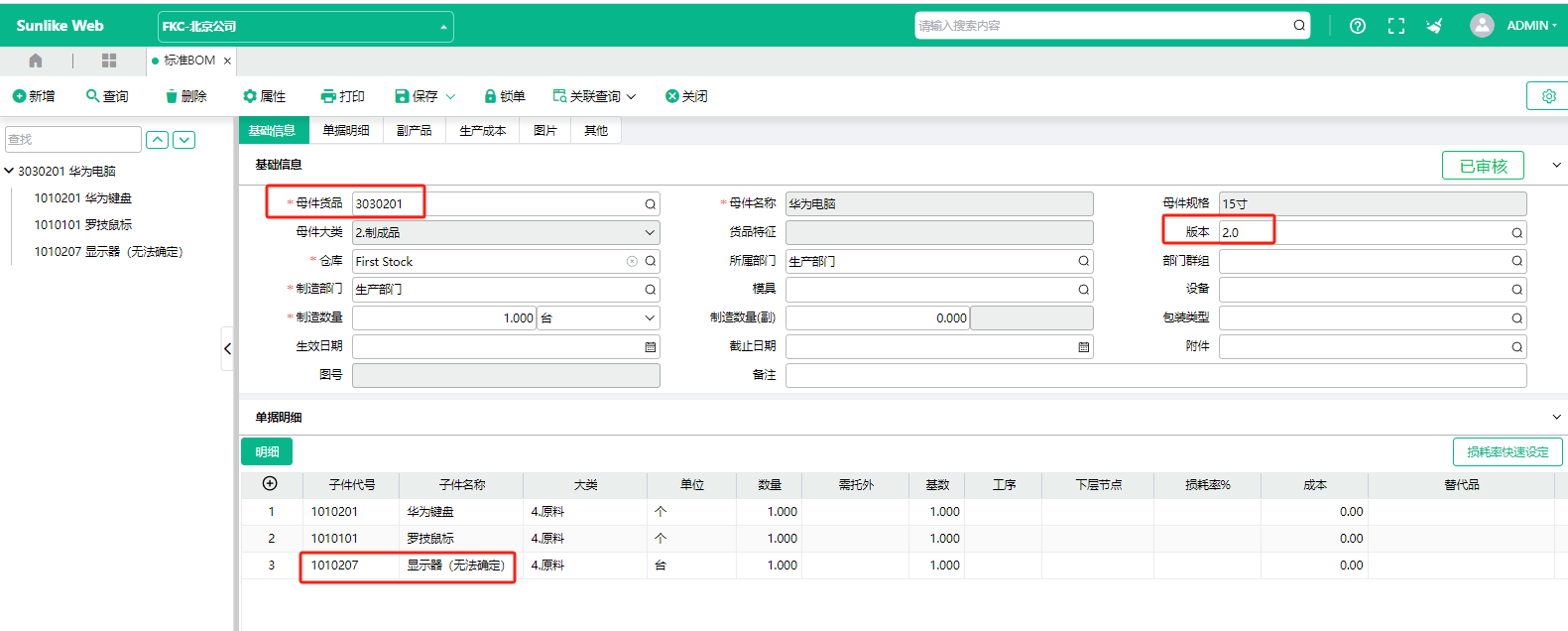Click the 包装类型 lookup search icon

(1517, 318)
